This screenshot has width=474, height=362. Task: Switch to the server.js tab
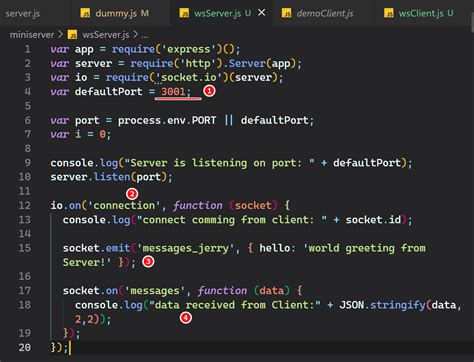(23, 13)
